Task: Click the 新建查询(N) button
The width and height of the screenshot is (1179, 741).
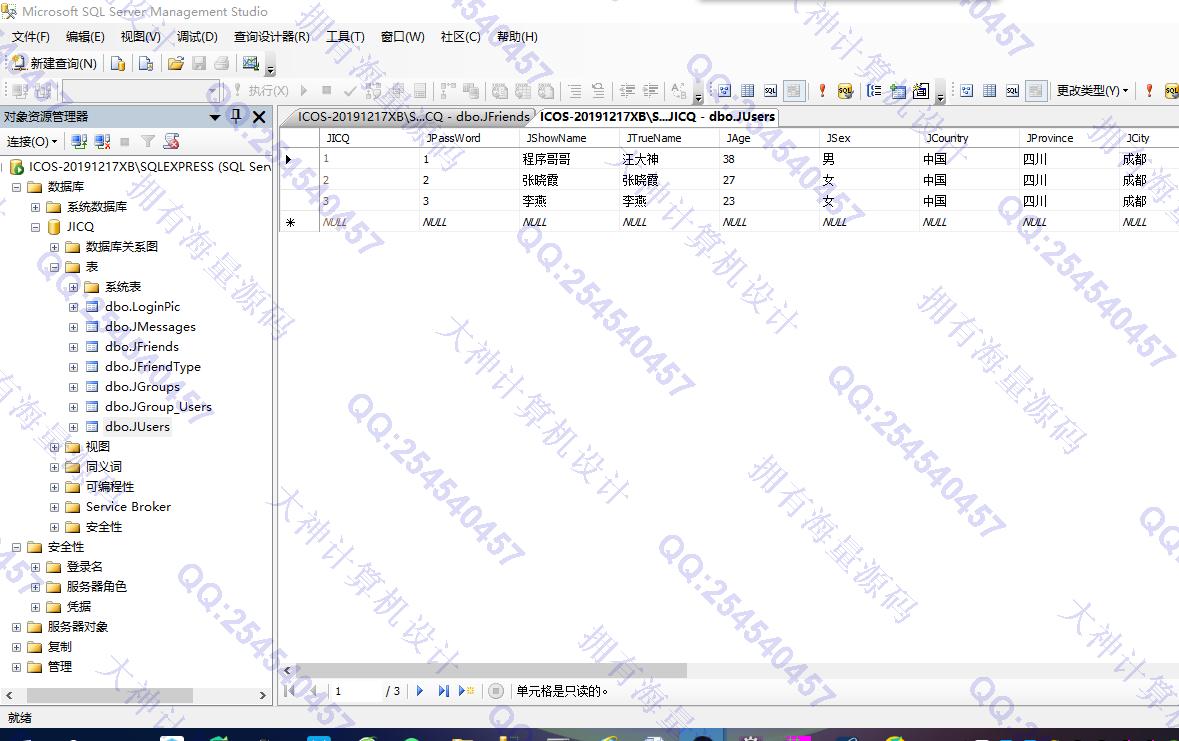Action: (54, 63)
